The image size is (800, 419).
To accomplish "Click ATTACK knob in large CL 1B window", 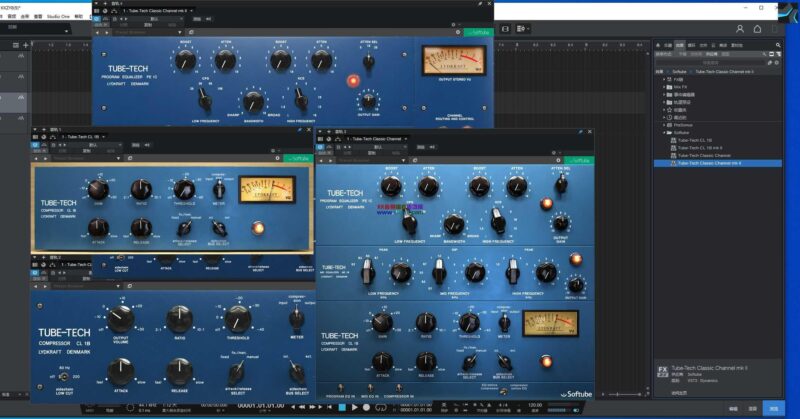I will click(x=120, y=372).
